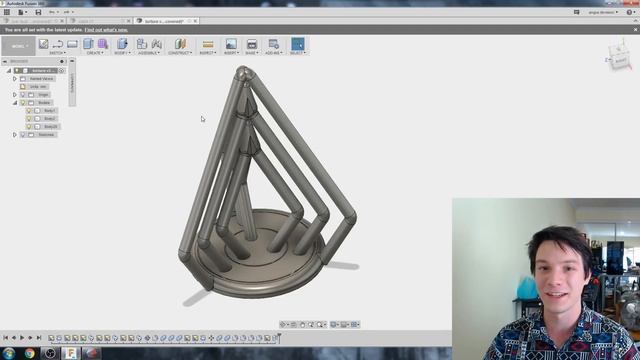Click the New Component assemble icon

pyautogui.click(x=142, y=44)
